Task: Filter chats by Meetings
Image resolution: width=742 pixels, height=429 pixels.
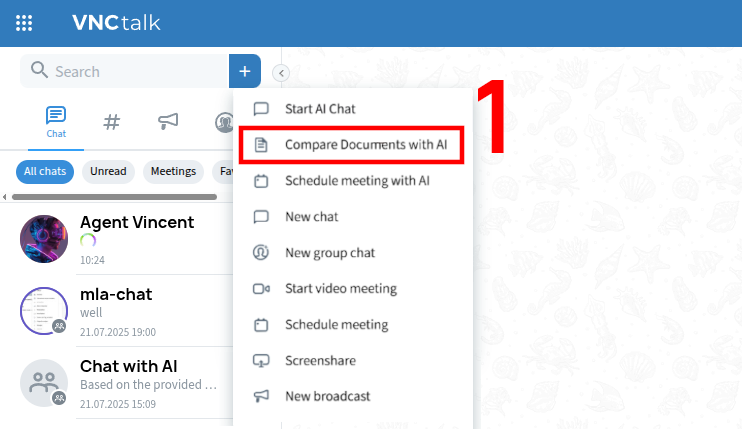Action: [x=173, y=171]
